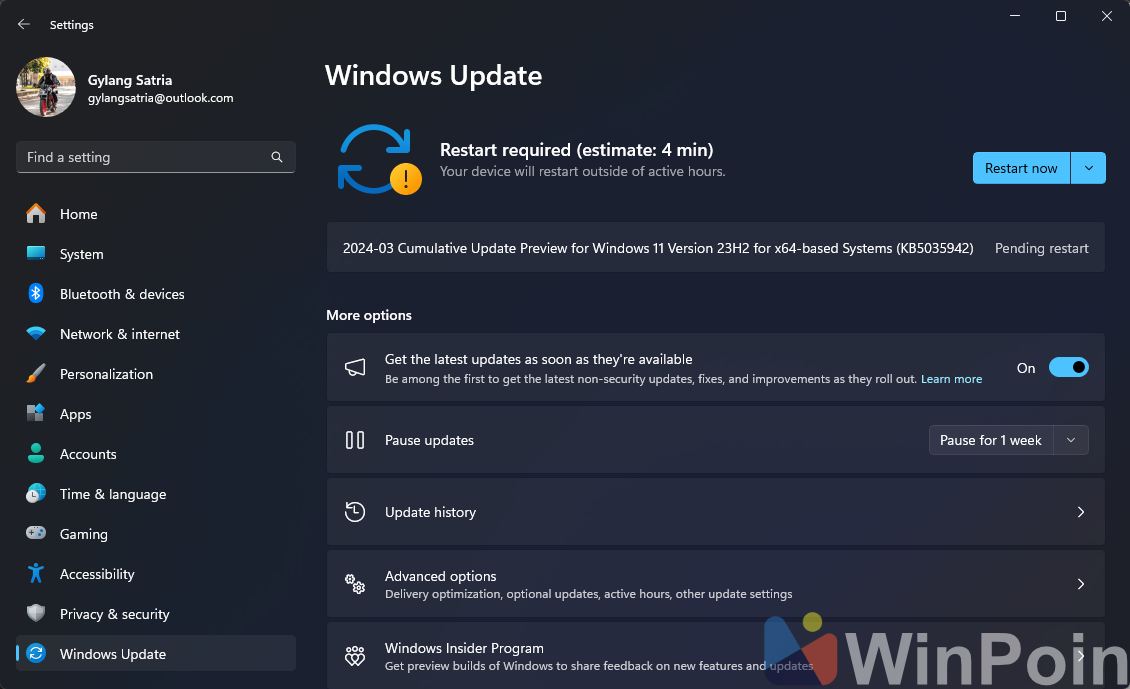Open the Pause for 1 week dropdown arrow
1130x689 pixels.
click(1071, 440)
